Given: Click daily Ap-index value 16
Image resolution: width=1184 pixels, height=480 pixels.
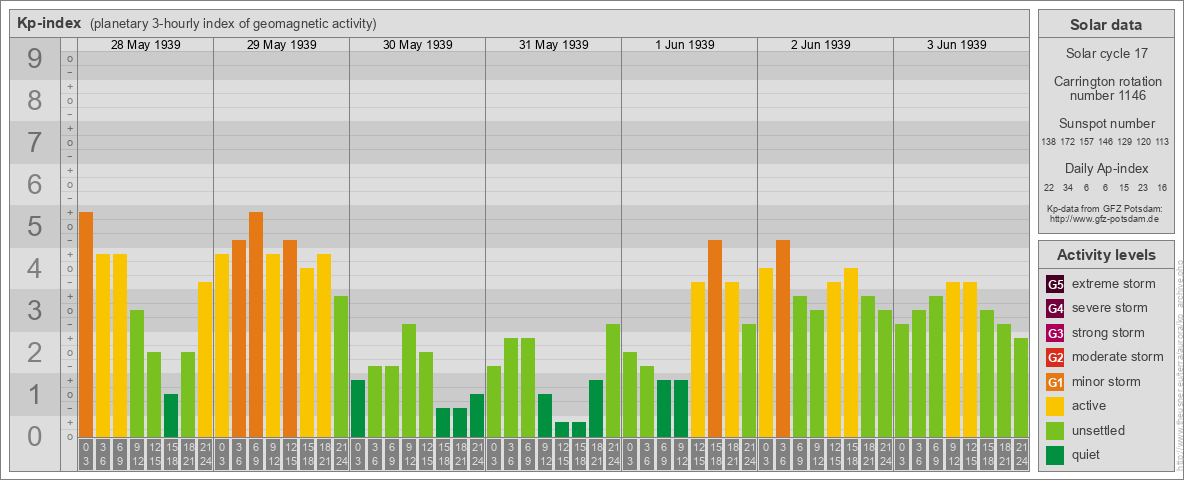Looking at the screenshot, I should 1163,187.
